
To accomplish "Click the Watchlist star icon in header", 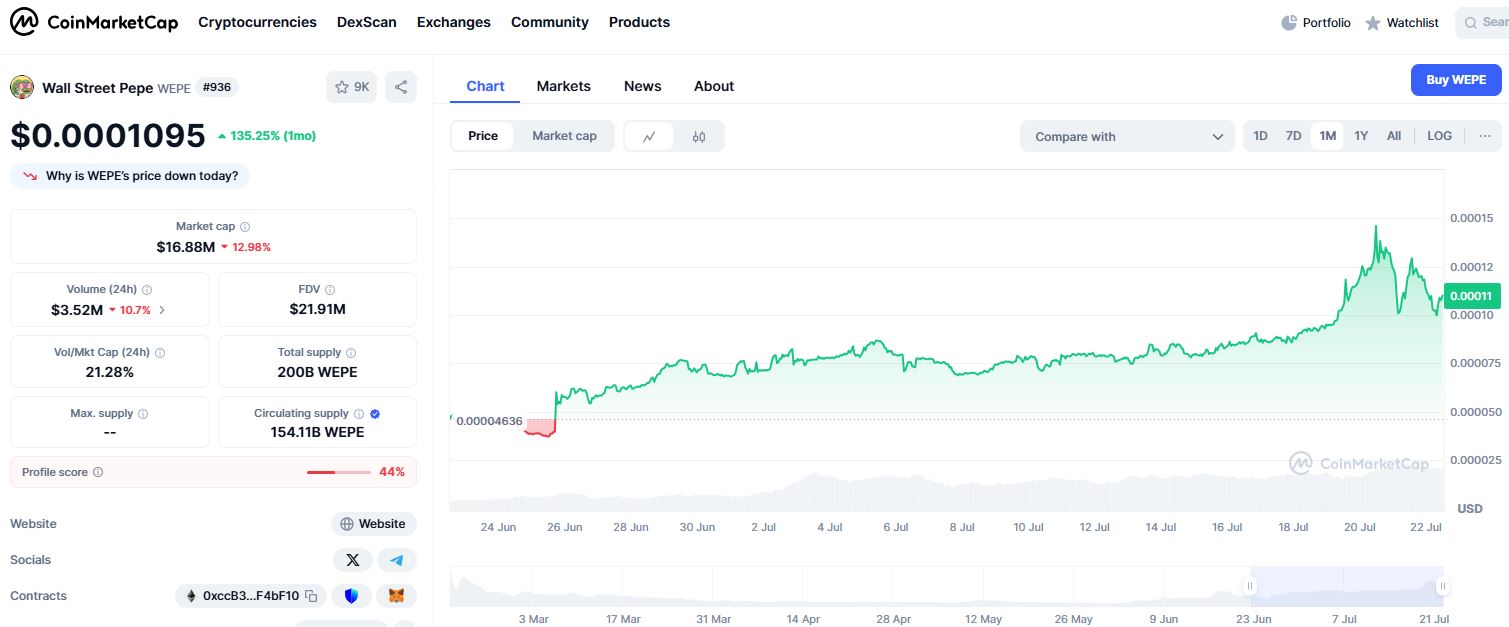I will tap(1373, 22).
